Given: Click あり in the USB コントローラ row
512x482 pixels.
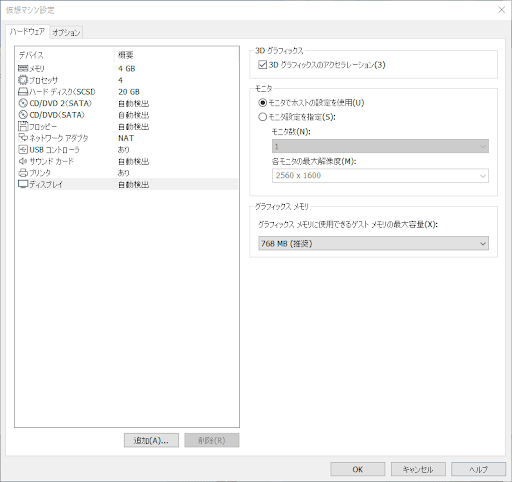Looking at the screenshot, I should tap(124, 150).
